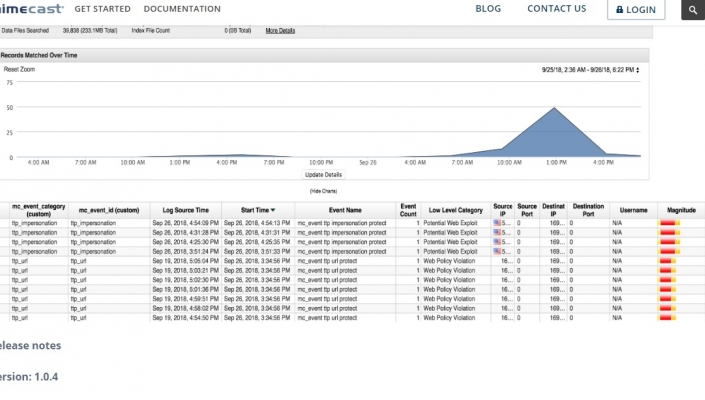Viewport: 705px width, 400px height.
Task: Select the row with log time 4:54:09 PM
Action: coord(352,223)
